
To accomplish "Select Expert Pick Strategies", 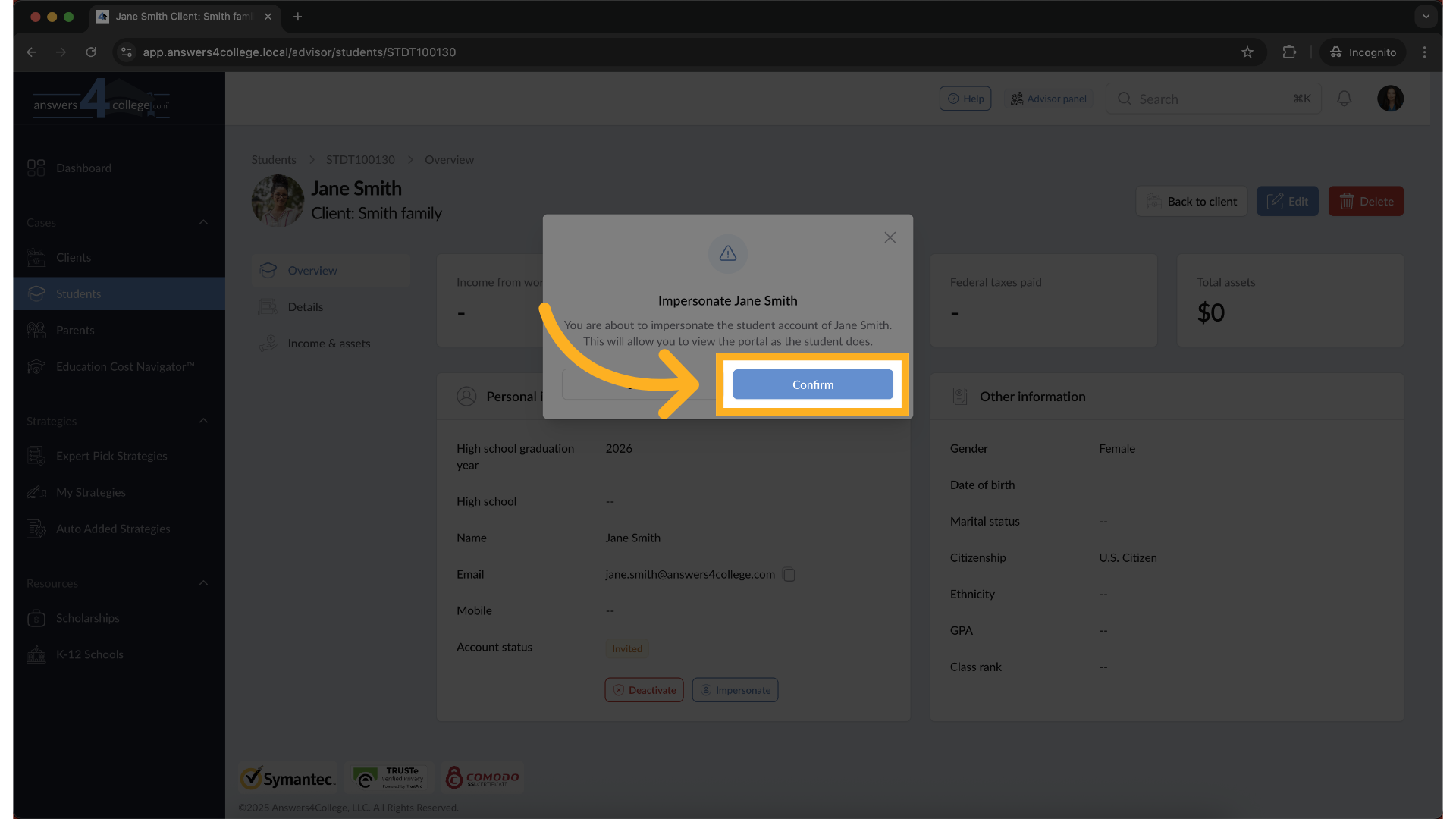I will coord(111,456).
